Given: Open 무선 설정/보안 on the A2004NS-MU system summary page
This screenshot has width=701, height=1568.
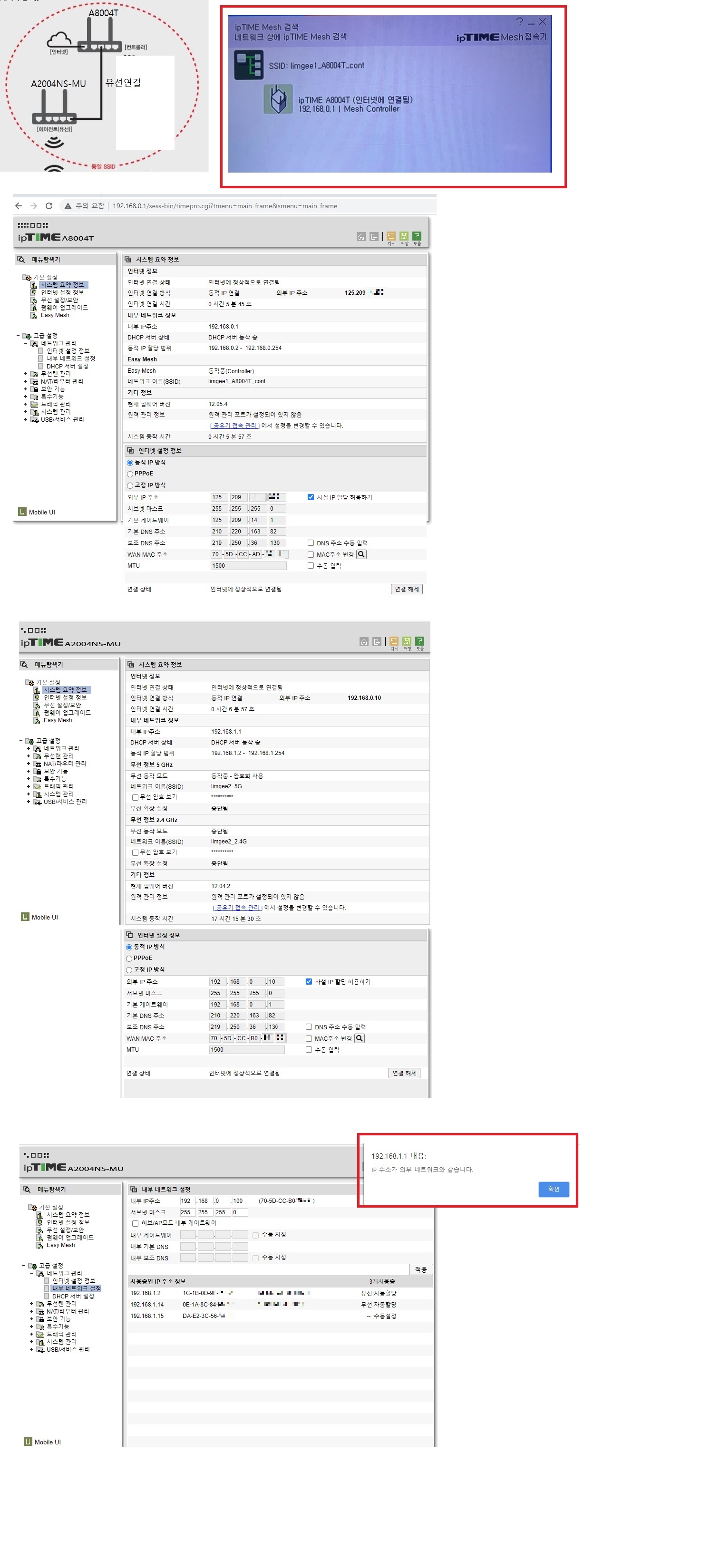Looking at the screenshot, I should click(62, 705).
